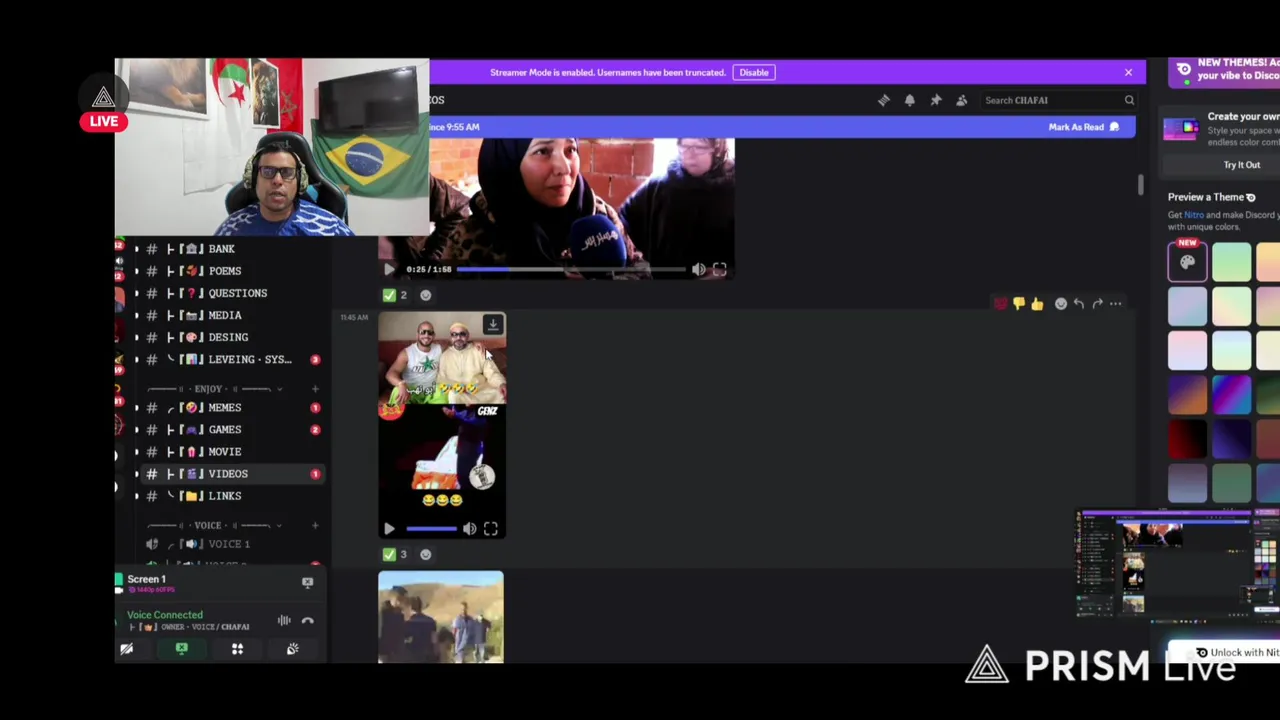Viewport: 1280px width, 720px height.
Task: Select the NEW custom theme palette swatch
Action: tap(1187, 262)
